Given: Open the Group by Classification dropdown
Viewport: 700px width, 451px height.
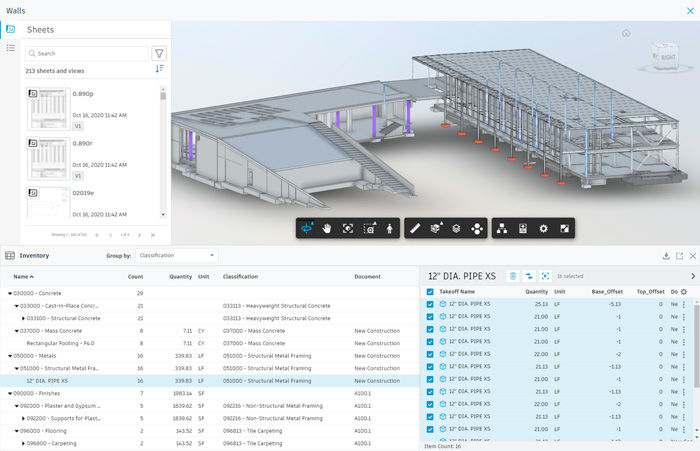Looking at the screenshot, I should coord(178,256).
